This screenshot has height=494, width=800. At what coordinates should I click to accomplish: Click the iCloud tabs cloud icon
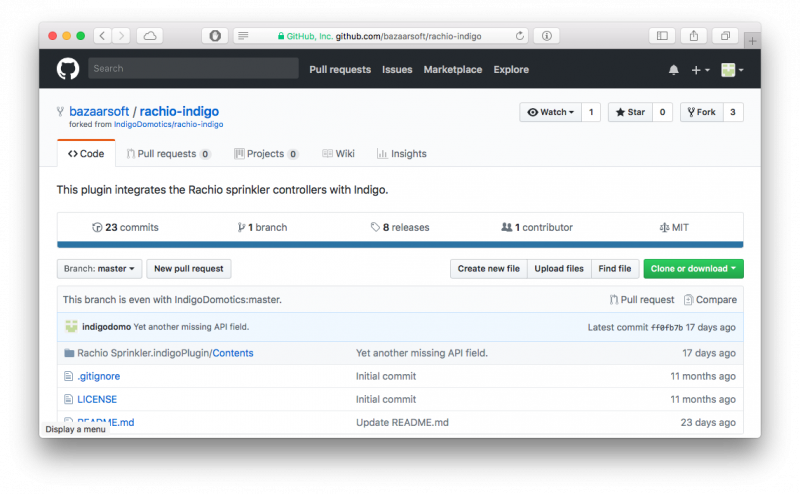[149, 36]
